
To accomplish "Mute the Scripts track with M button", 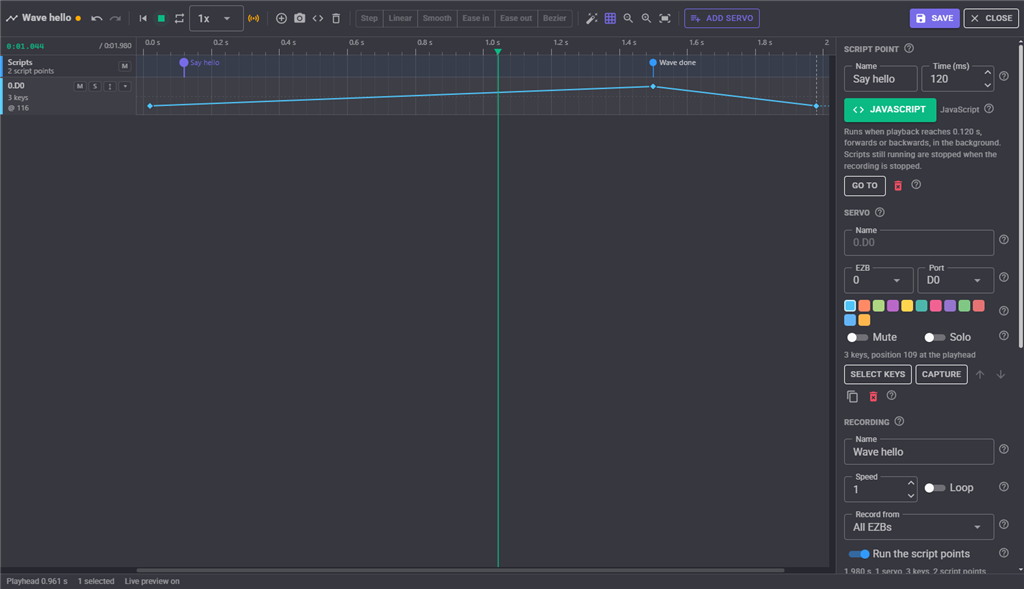I will coord(125,66).
